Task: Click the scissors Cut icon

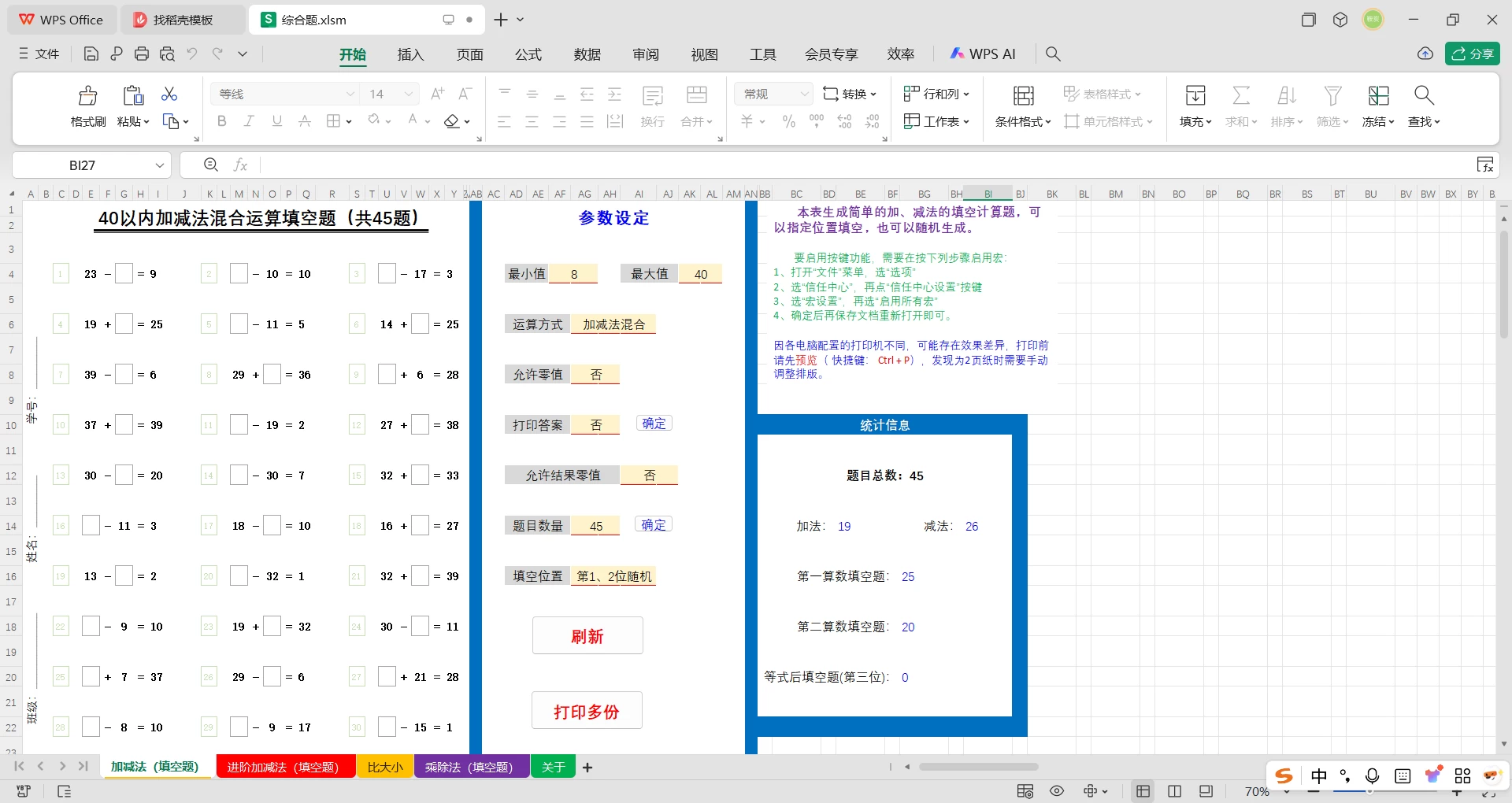Action: 169,94
